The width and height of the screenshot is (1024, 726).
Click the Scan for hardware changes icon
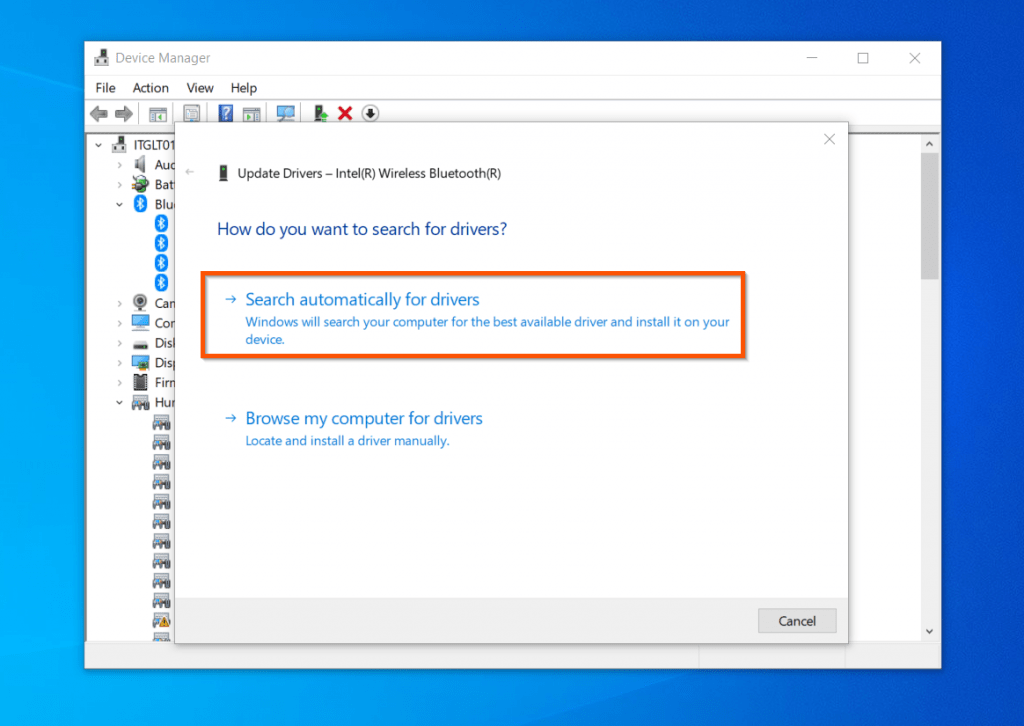285,113
